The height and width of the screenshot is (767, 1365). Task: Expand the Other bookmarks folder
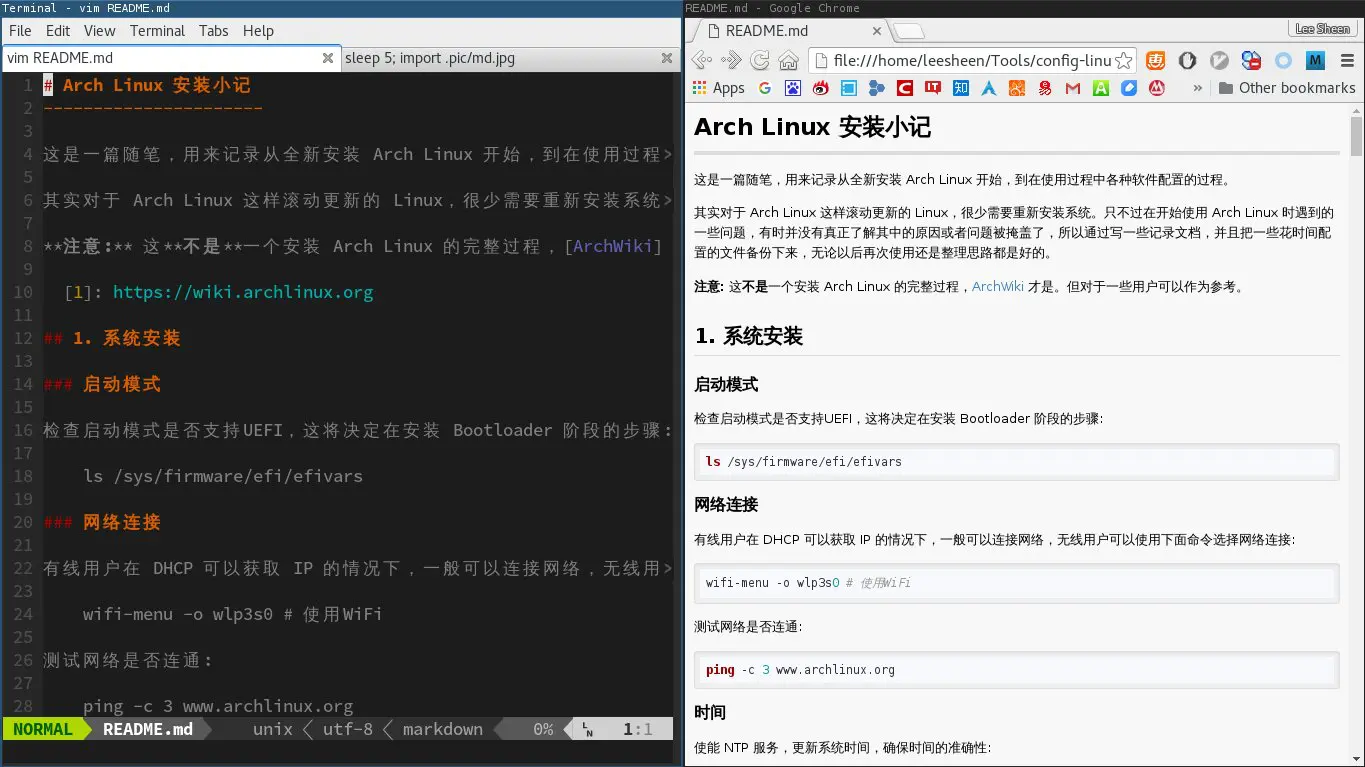pyautogui.click(x=1287, y=88)
